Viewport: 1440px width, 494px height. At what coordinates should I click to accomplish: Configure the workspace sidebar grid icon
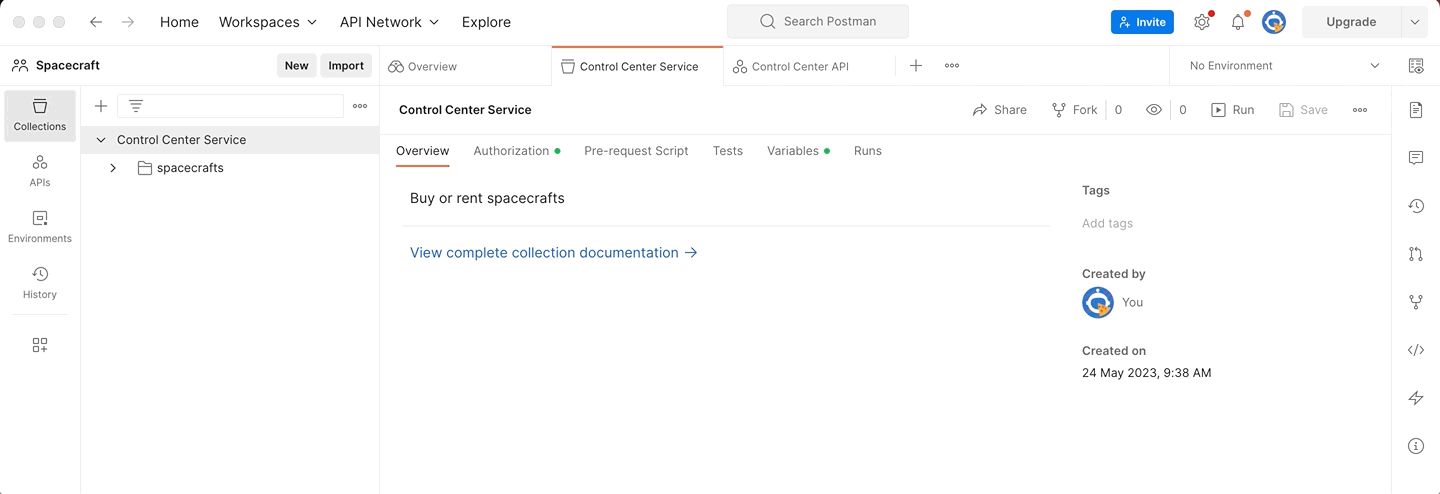click(x=40, y=345)
